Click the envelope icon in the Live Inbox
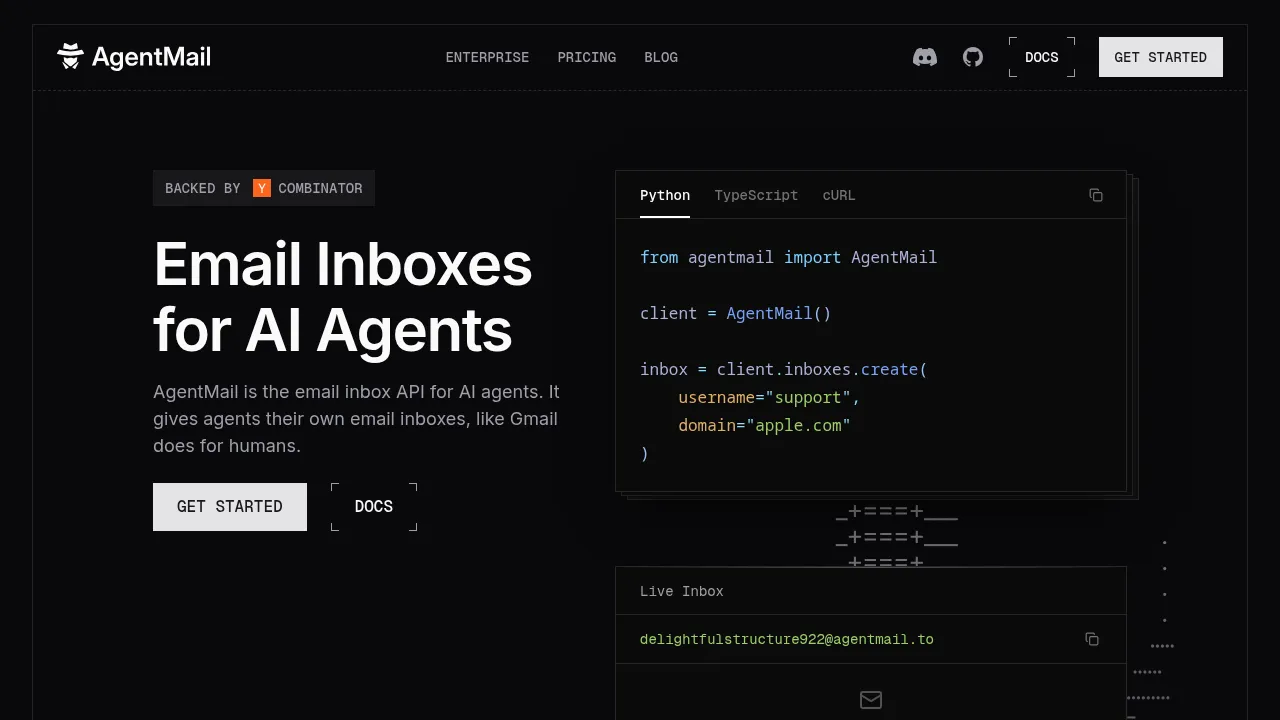Image resolution: width=1280 pixels, height=720 pixels. click(870, 700)
